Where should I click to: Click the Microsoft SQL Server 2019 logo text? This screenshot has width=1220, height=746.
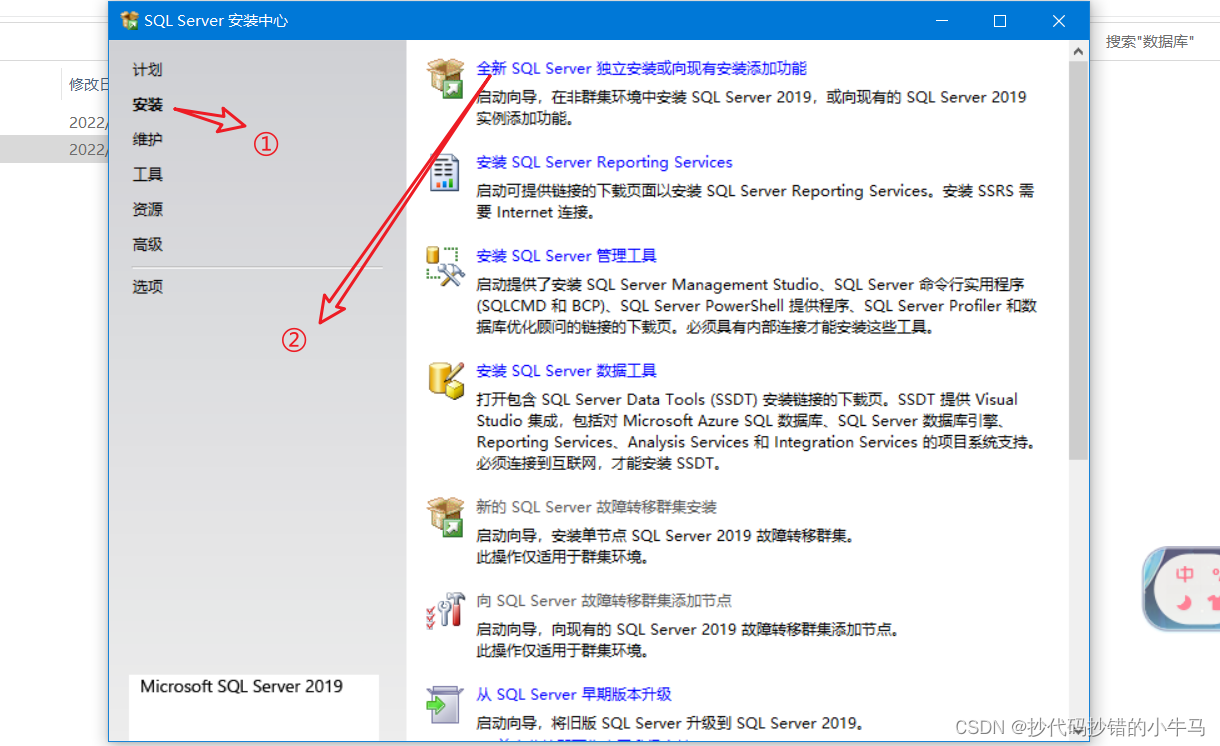pos(241,687)
